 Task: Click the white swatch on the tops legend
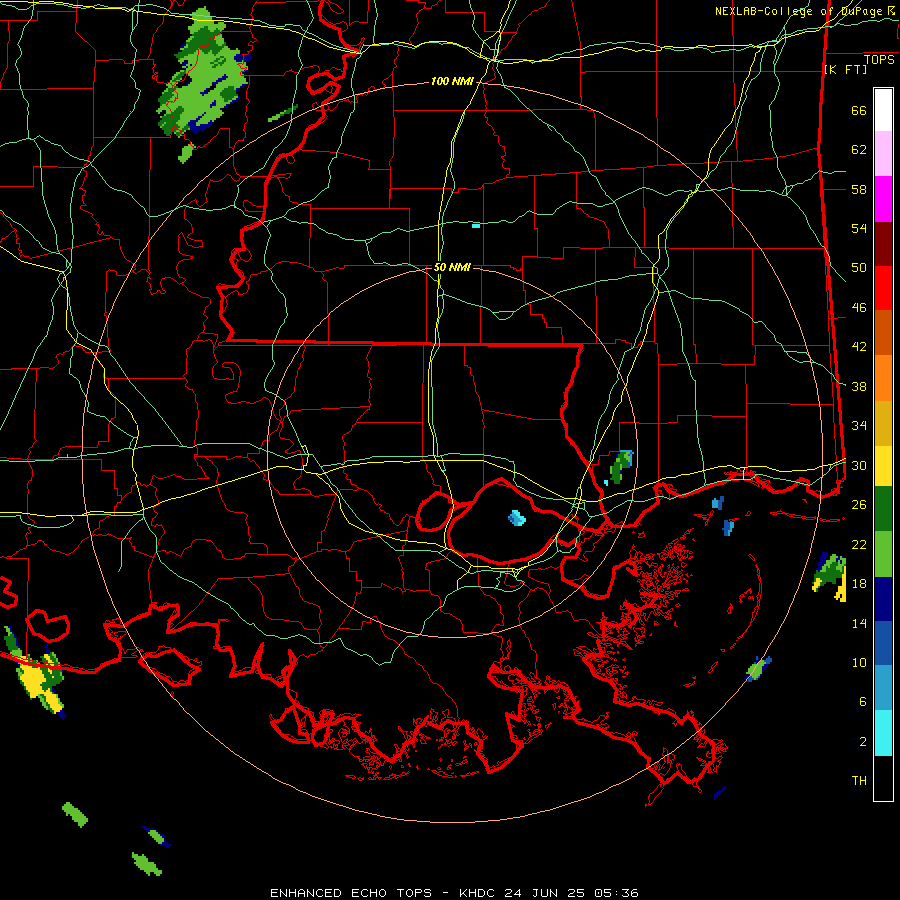pos(883,110)
